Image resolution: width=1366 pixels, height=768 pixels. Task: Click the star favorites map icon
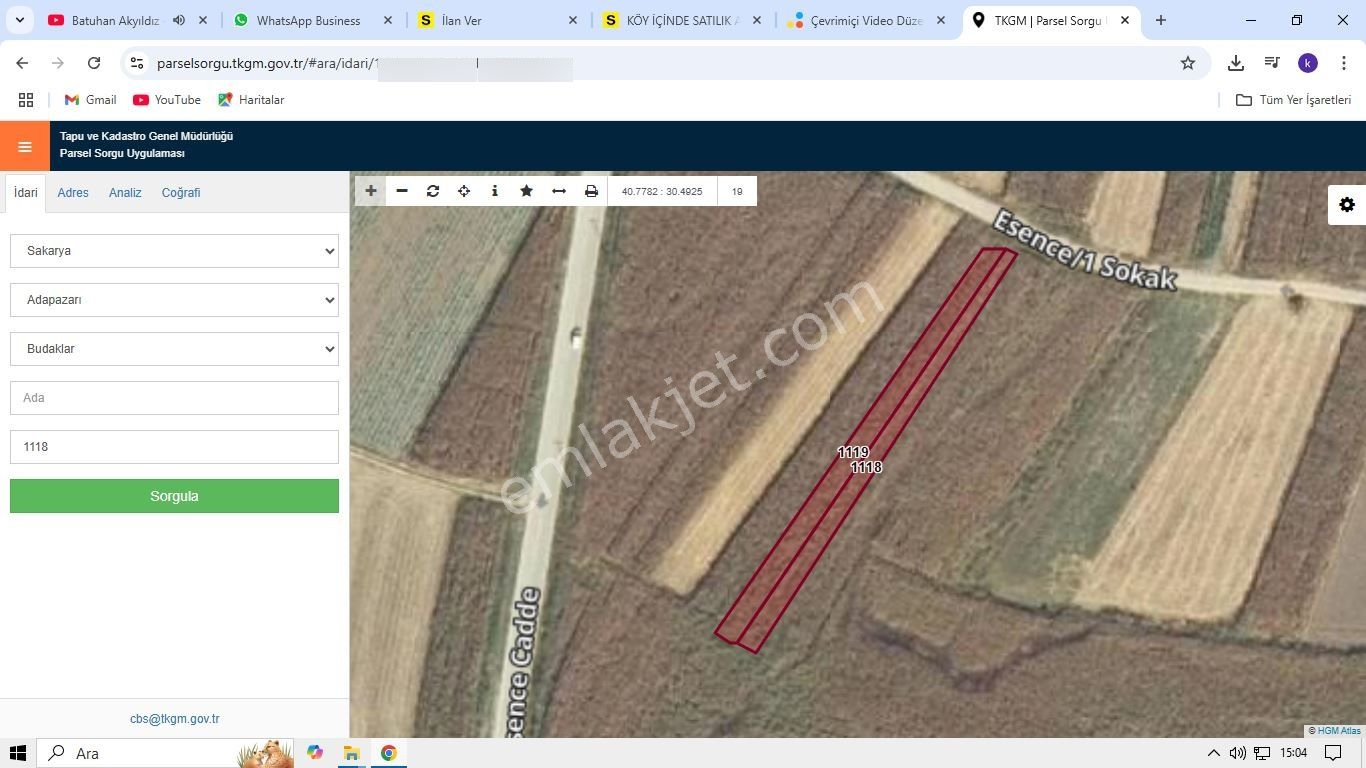click(x=526, y=191)
